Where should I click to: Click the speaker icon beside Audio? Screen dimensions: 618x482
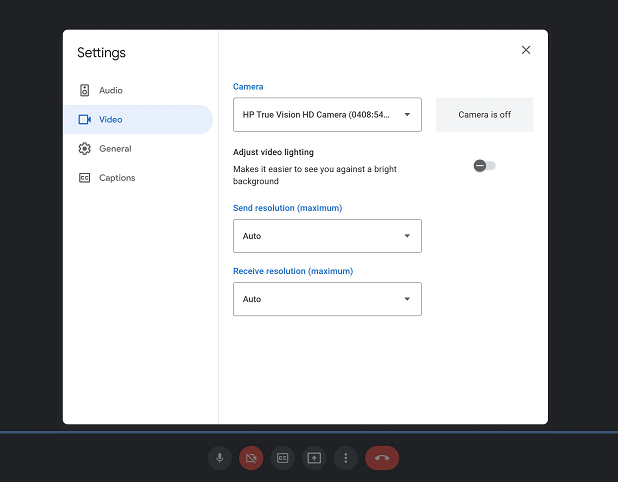[x=84, y=90]
